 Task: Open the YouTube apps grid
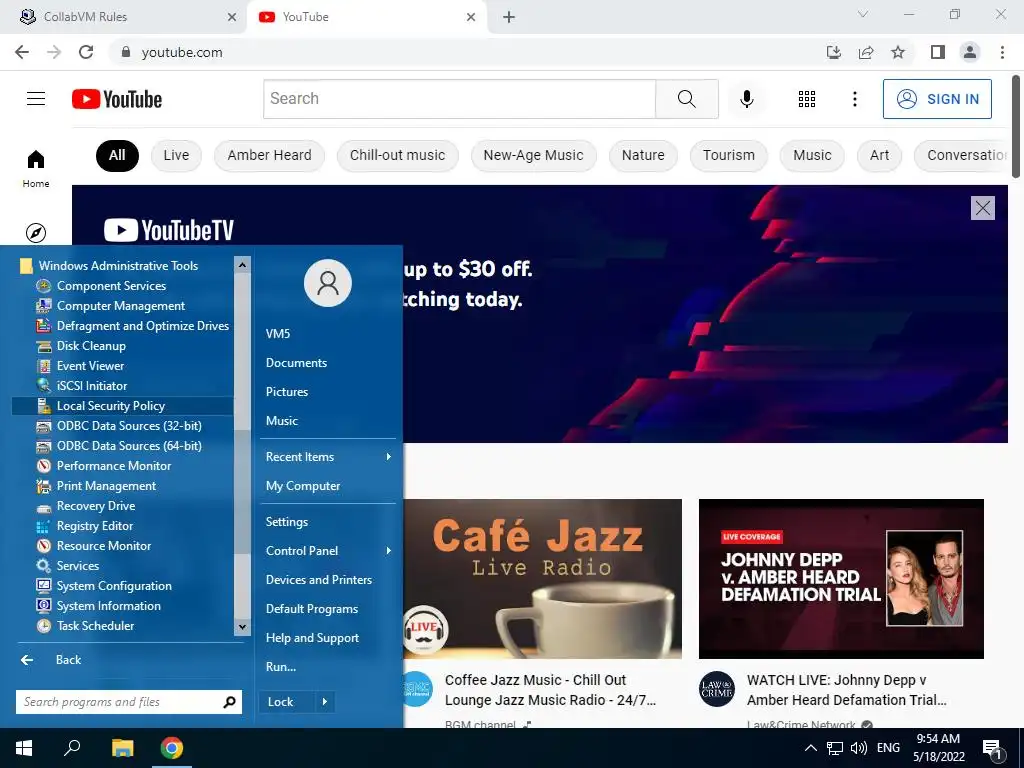point(807,99)
